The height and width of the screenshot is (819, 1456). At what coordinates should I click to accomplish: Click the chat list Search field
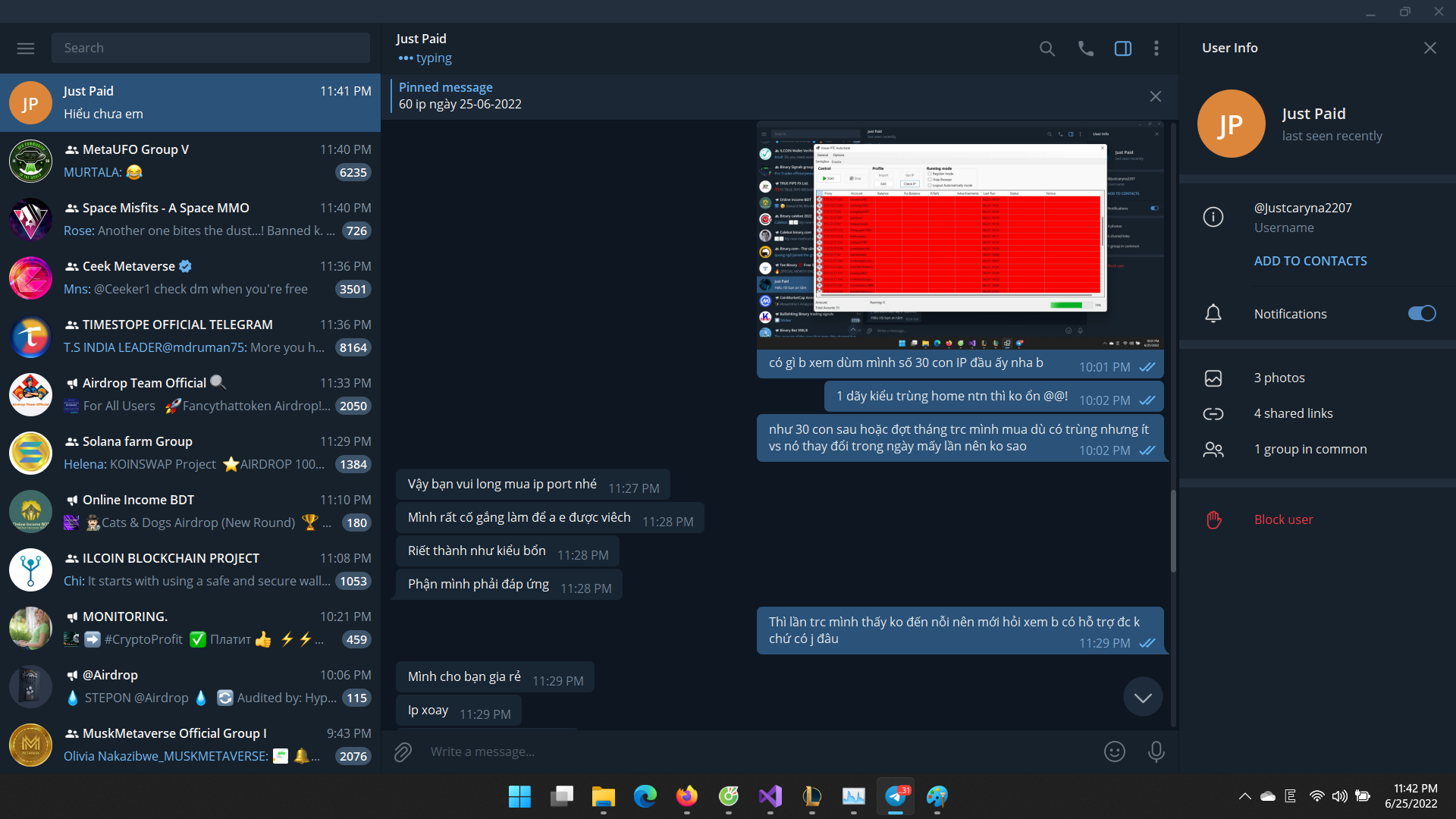(x=211, y=48)
